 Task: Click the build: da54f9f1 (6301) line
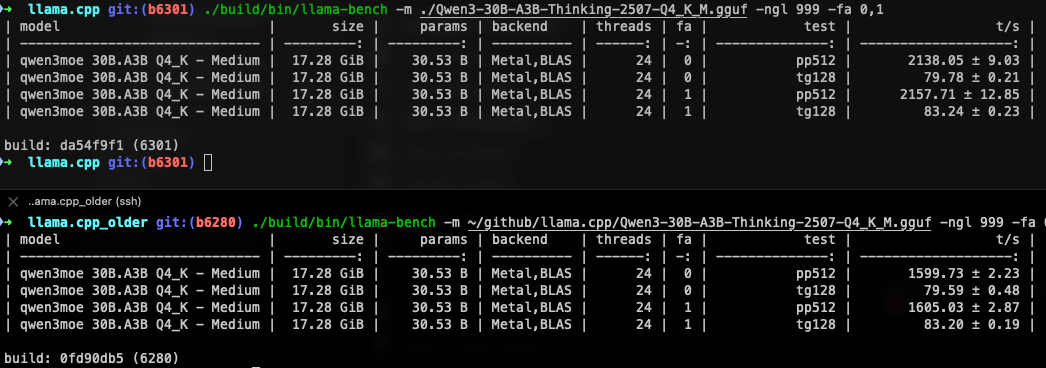click(91, 145)
